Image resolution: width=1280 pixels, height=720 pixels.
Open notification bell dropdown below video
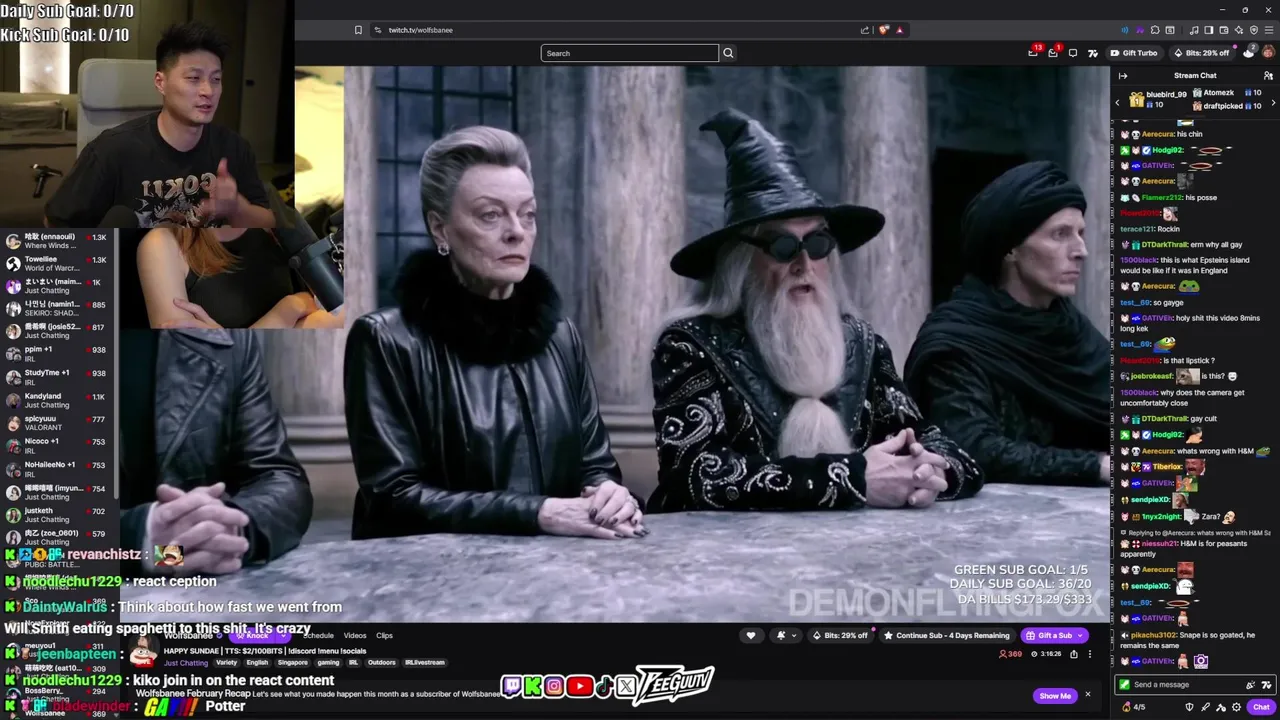786,635
